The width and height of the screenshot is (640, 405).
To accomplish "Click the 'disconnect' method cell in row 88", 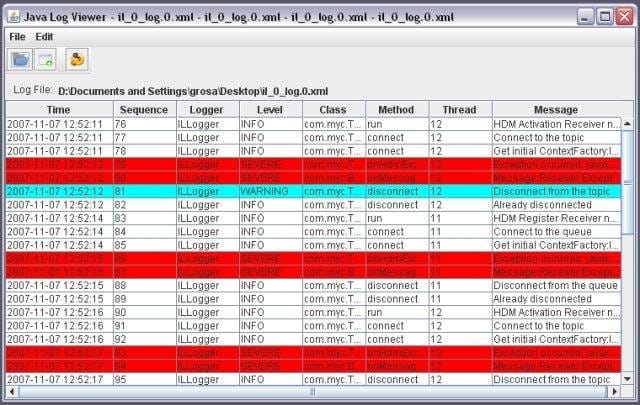I will (397, 285).
